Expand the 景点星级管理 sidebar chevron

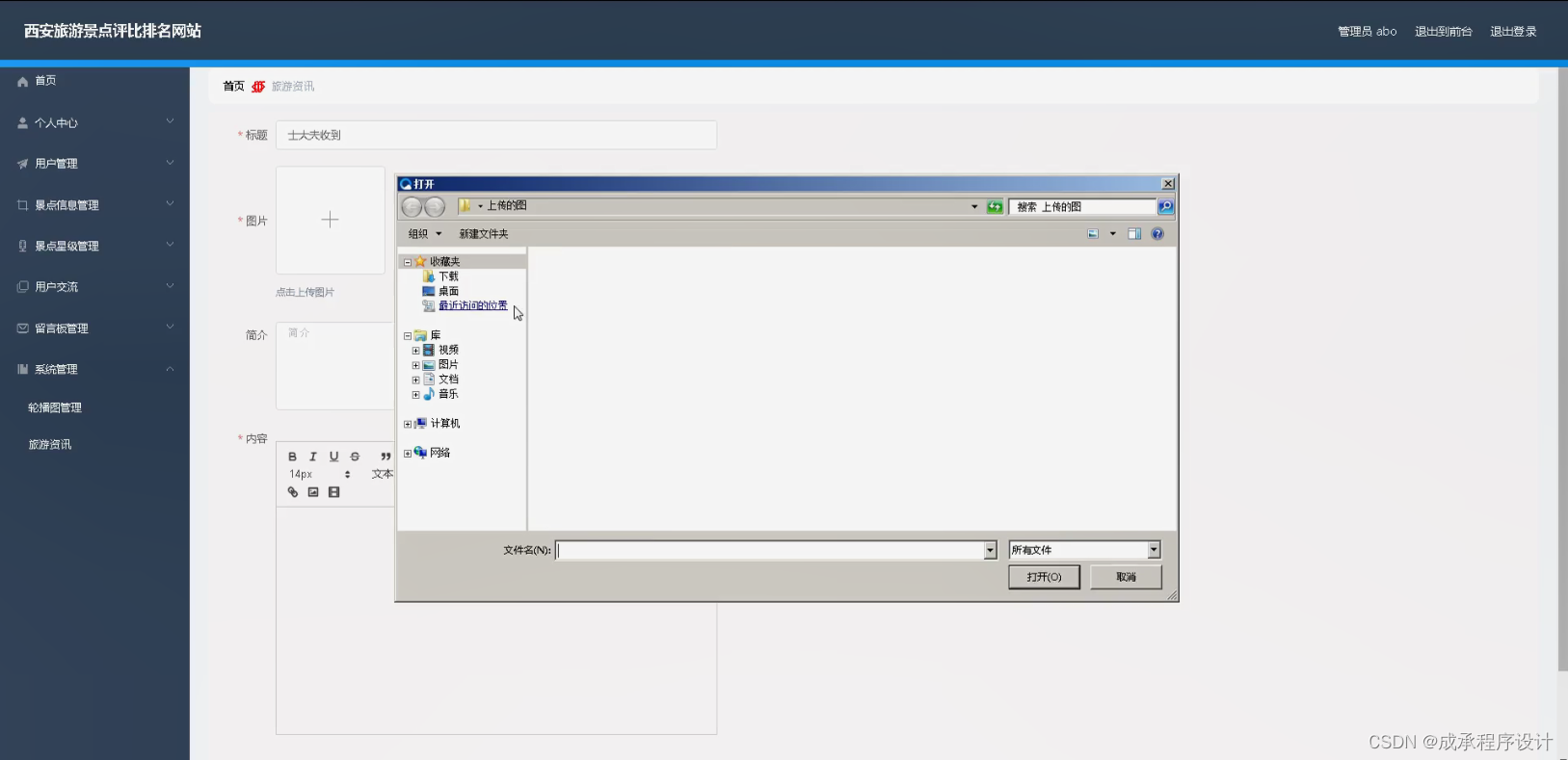pyautogui.click(x=170, y=245)
